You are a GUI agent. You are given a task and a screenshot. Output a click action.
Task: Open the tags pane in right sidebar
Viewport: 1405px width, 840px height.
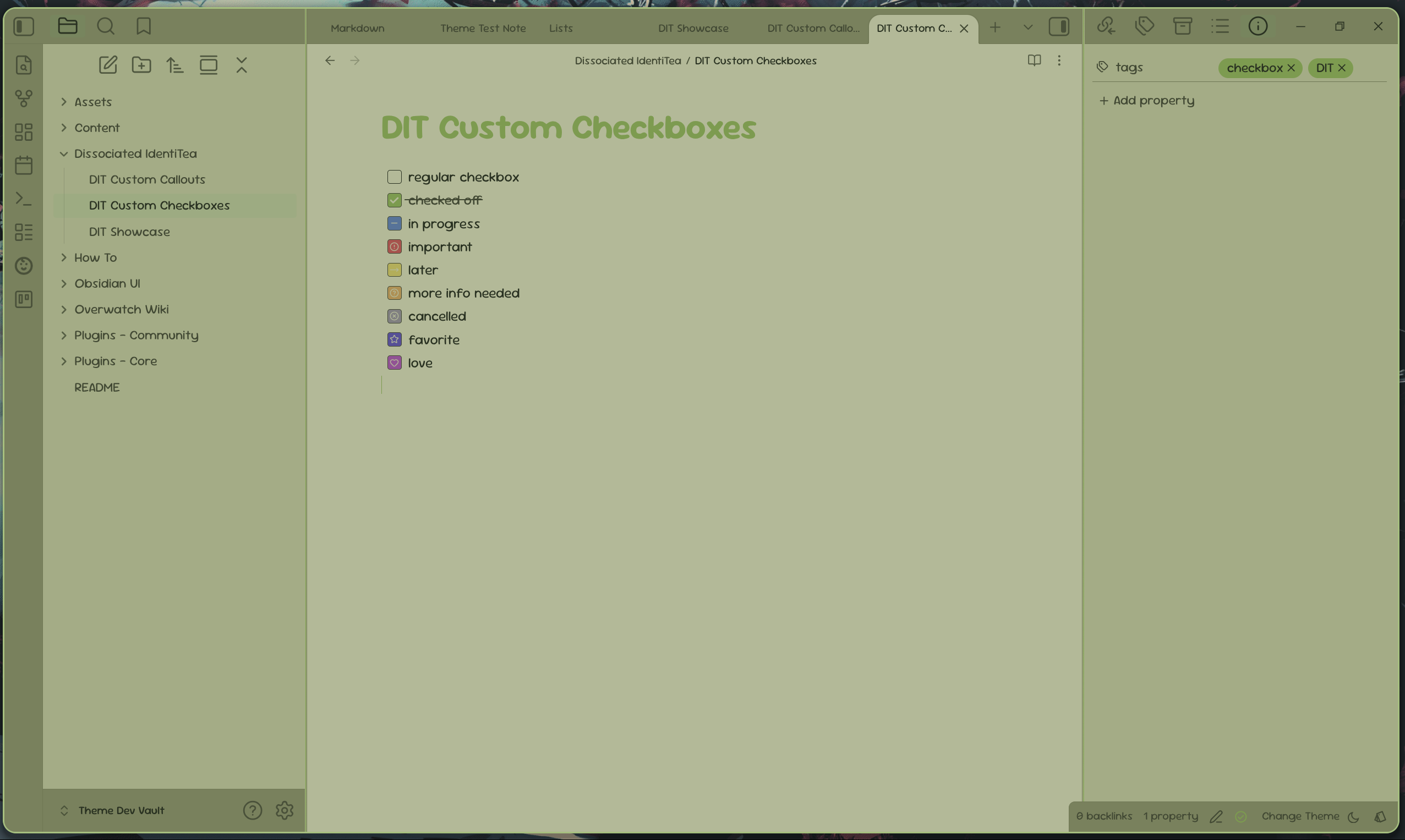(x=1145, y=26)
